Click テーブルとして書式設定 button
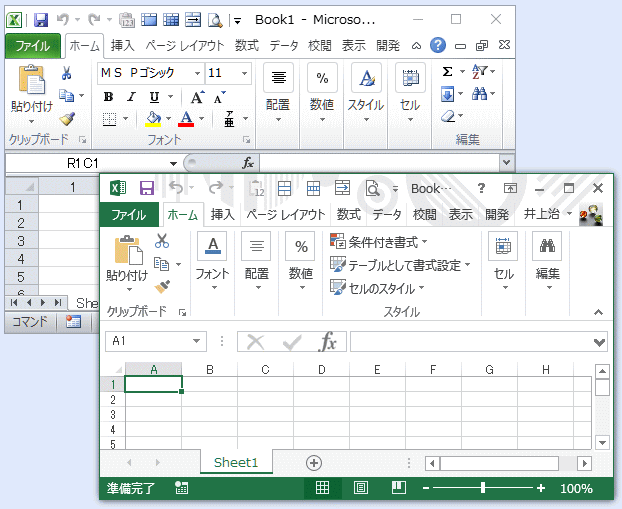Viewport: 622px width, 509px height. coord(400,265)
